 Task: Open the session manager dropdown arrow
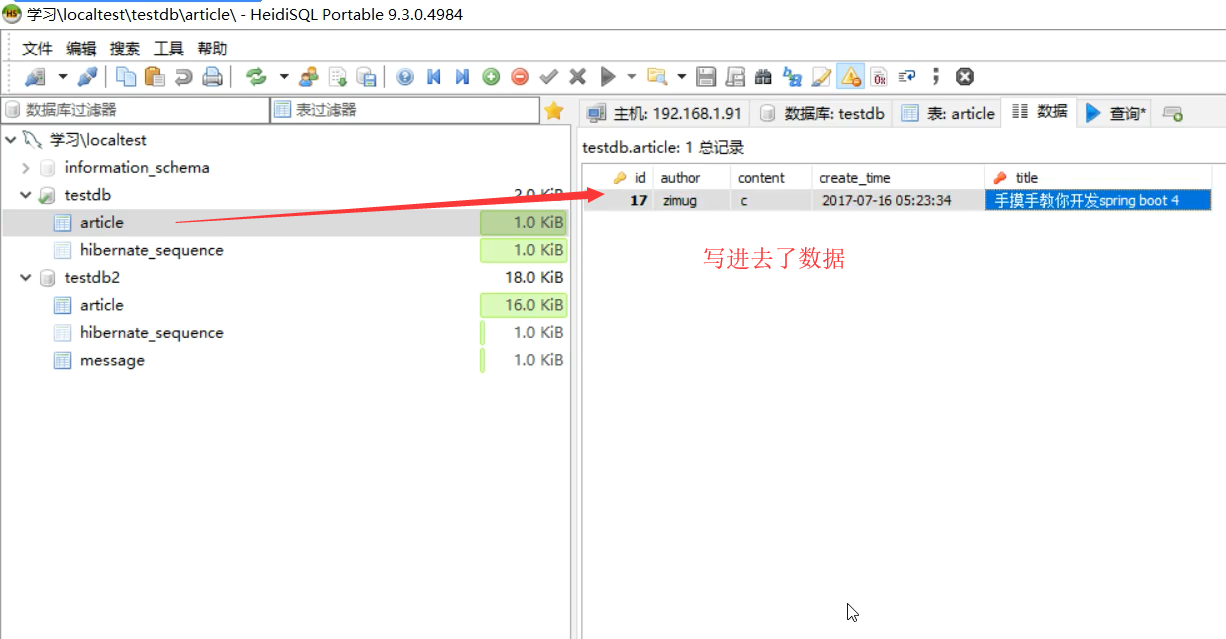tap(62, 77)
